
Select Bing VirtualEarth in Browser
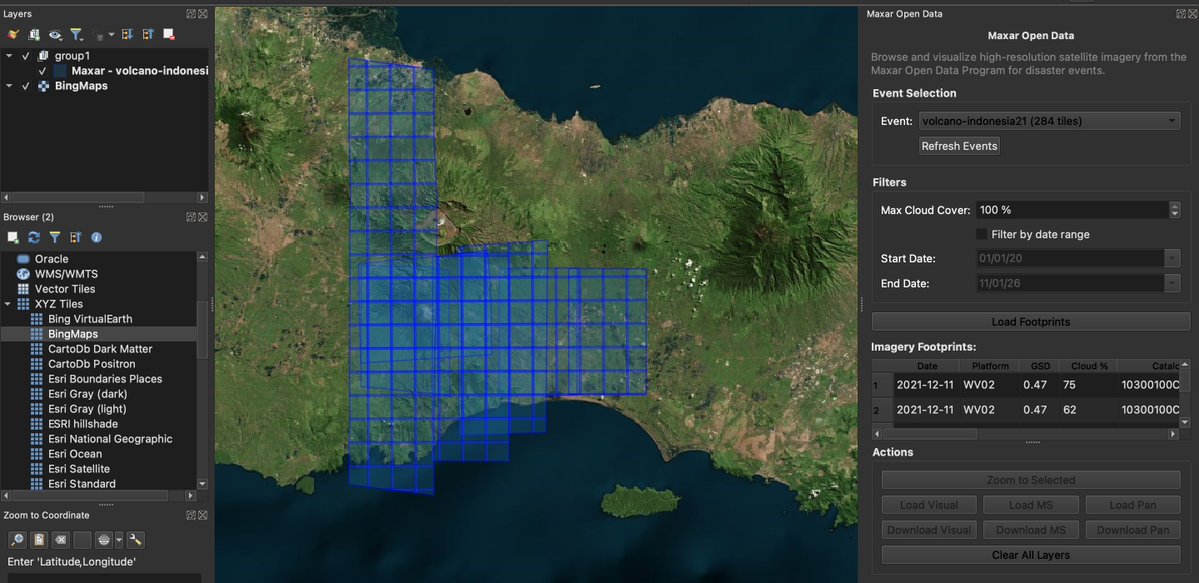pyautogui.click(x=89, y=319)
